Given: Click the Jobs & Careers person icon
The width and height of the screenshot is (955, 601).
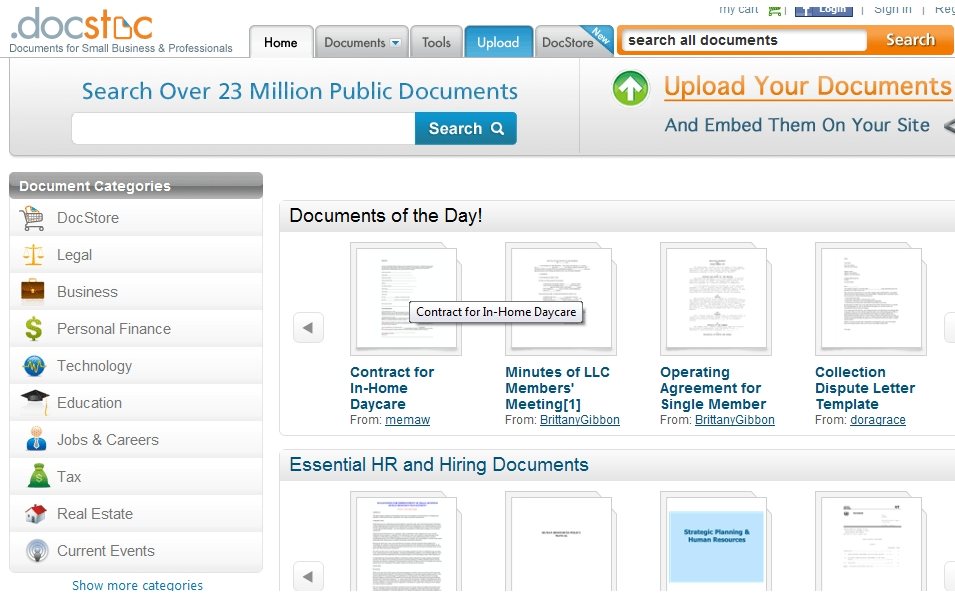Looking at the screenshot, I should coord(36,439).
